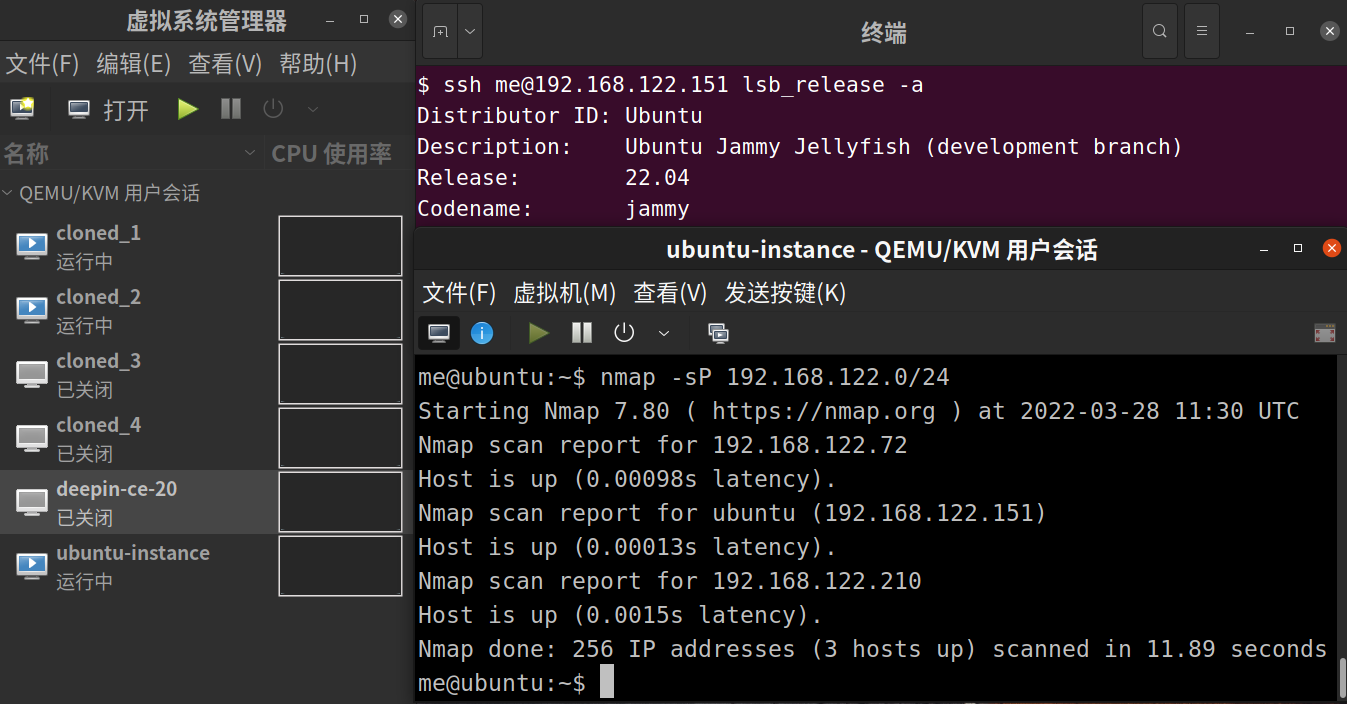Image resolution: width=1347 pixels, height=704 pixels.
Task: Click the ubuntu-instance running monitor icon in list
Action: point(32,565)
